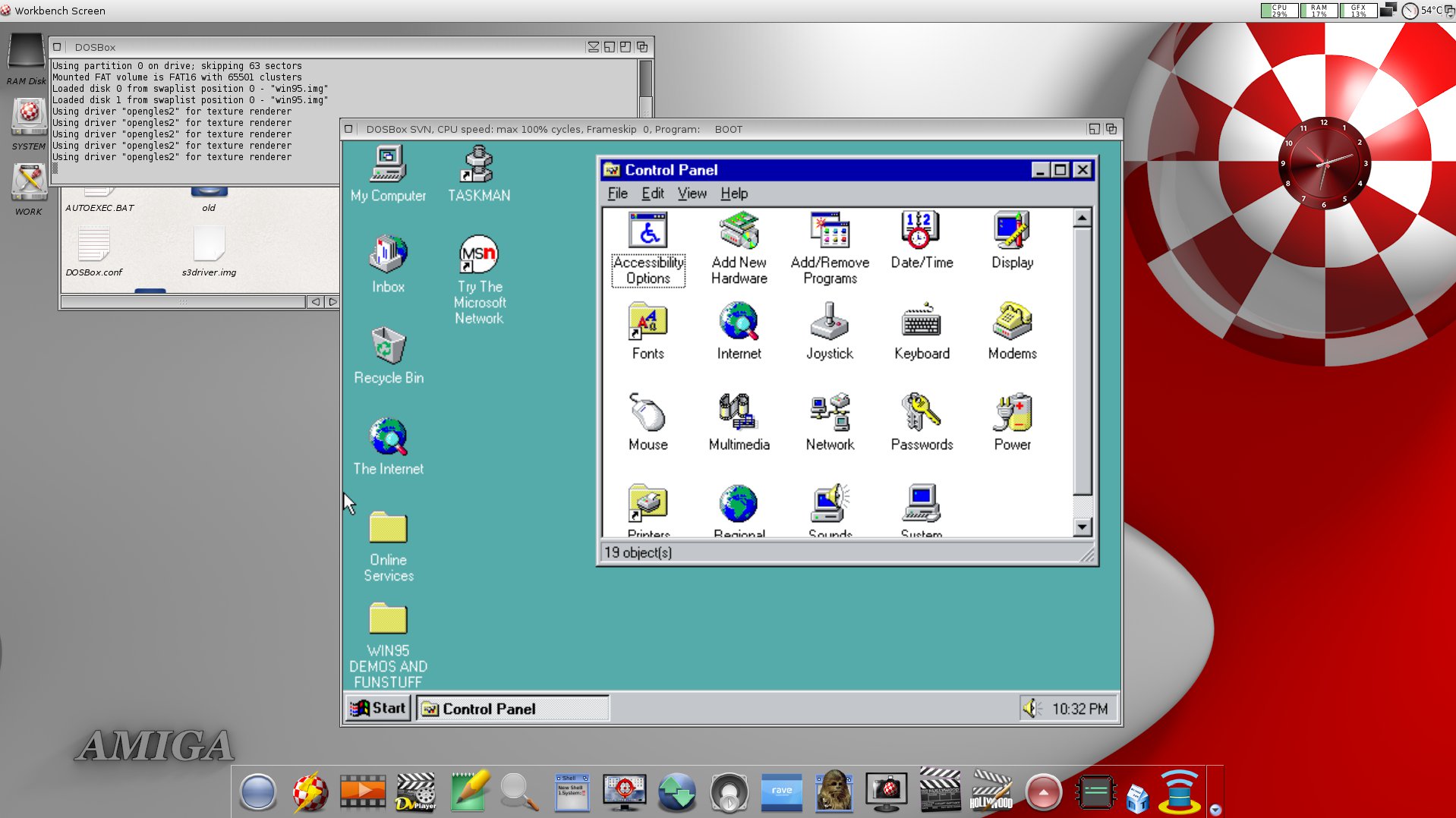Screen dimensions: 1456x818
Task: Click the speaker dock icon
Action: (x=729, y=792)
